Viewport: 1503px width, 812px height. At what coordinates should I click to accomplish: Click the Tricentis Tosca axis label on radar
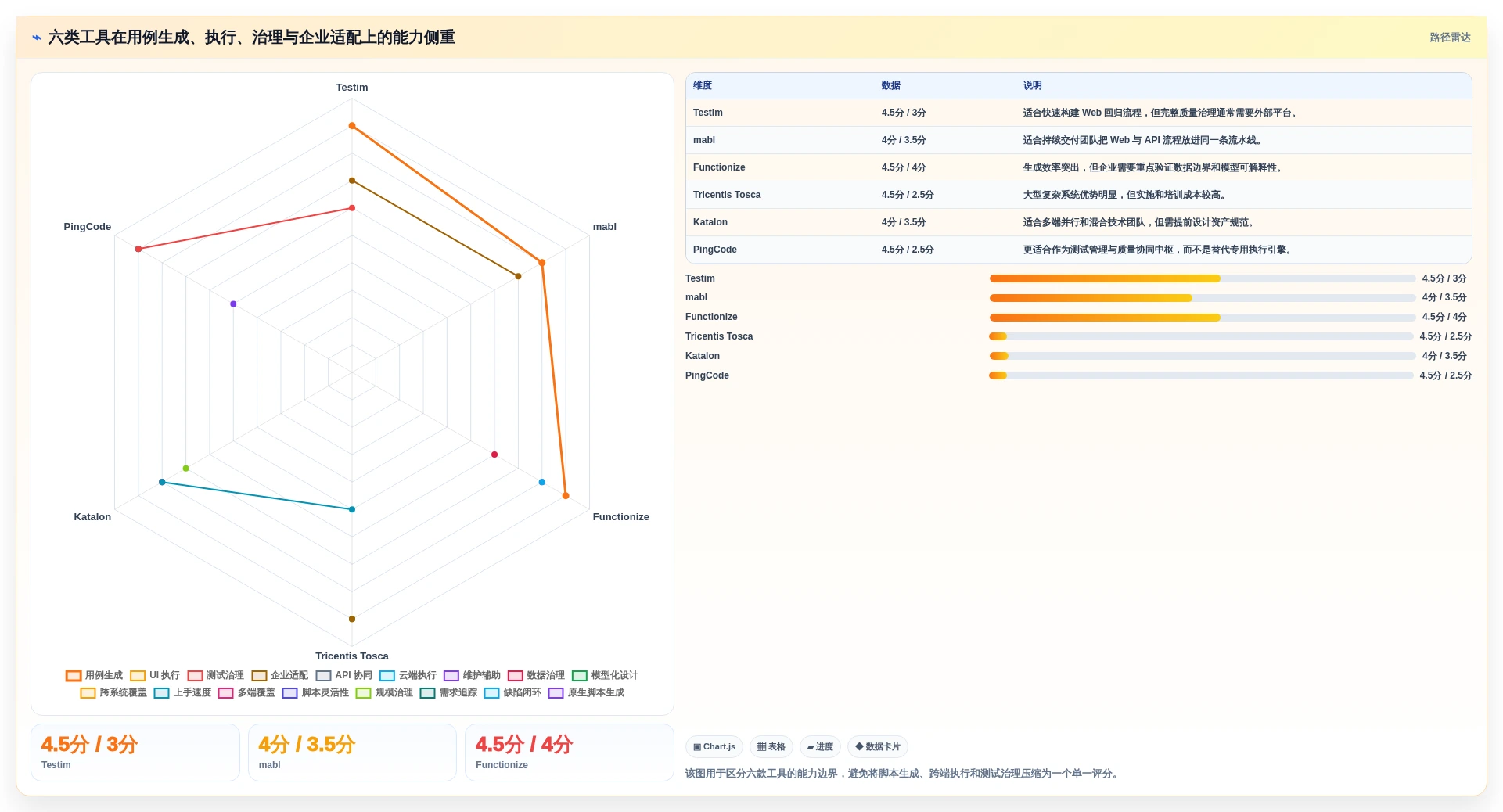click(351, 656)
